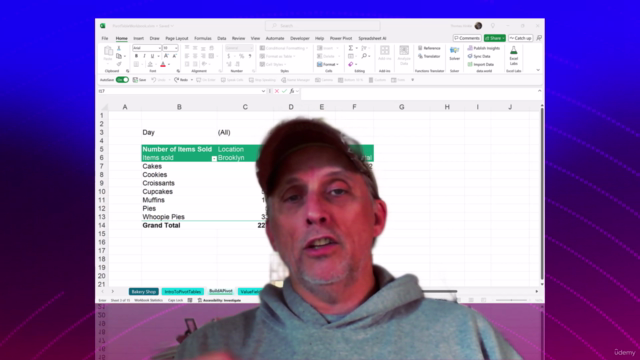
Task: Click the Sync Data button
Action: (479, 56)
